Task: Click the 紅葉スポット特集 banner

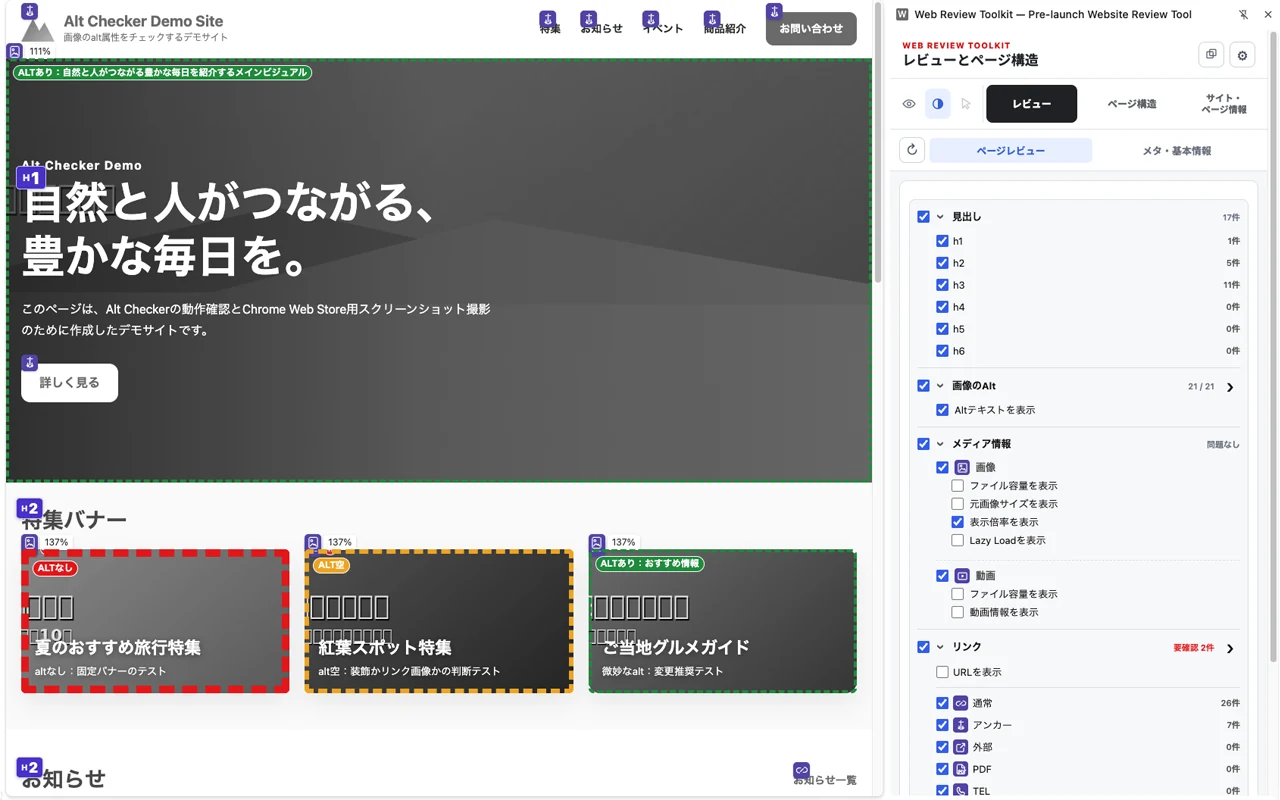Action: (x=439, y=621)
